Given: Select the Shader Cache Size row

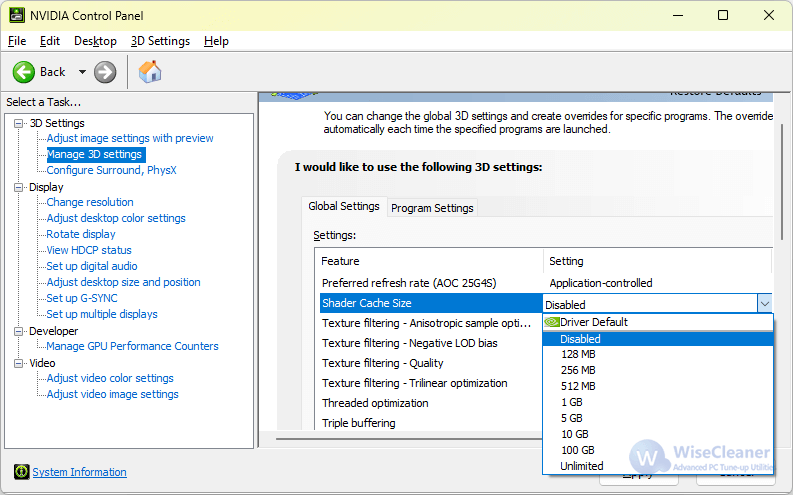Looking at the screenshot, I should click(431, 303).
